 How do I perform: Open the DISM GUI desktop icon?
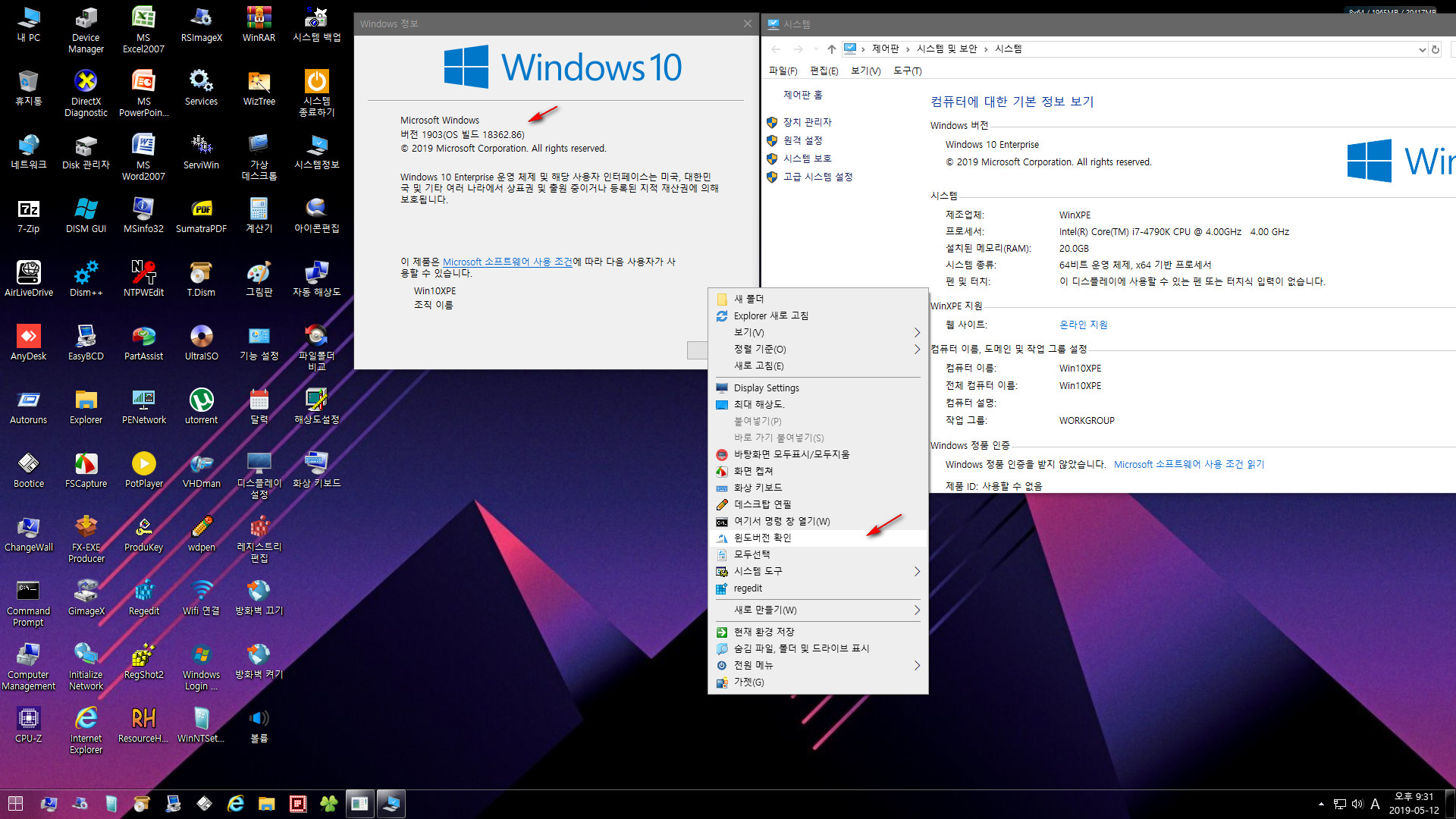coord(86,216)
